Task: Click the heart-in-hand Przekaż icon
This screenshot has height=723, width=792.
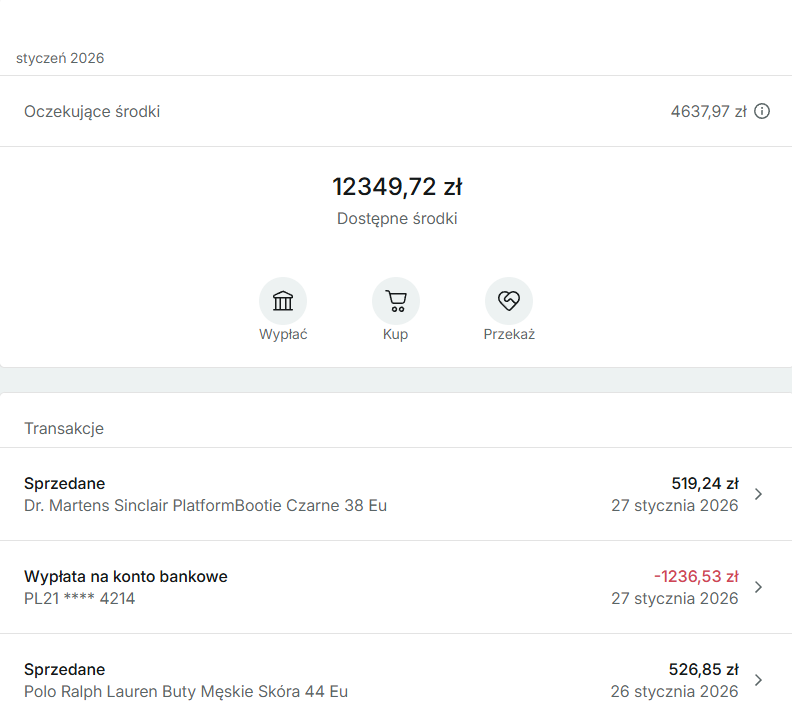Action: tap(509, 301)
